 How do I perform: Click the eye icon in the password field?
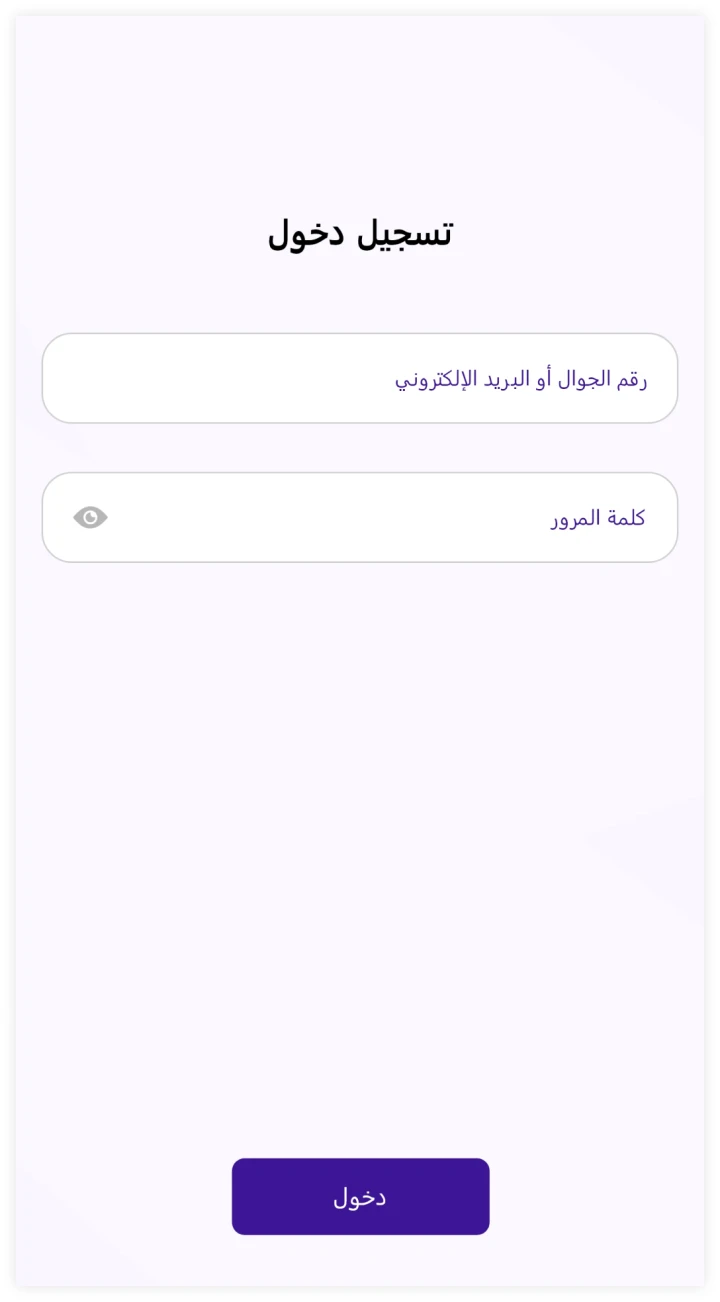90,517
